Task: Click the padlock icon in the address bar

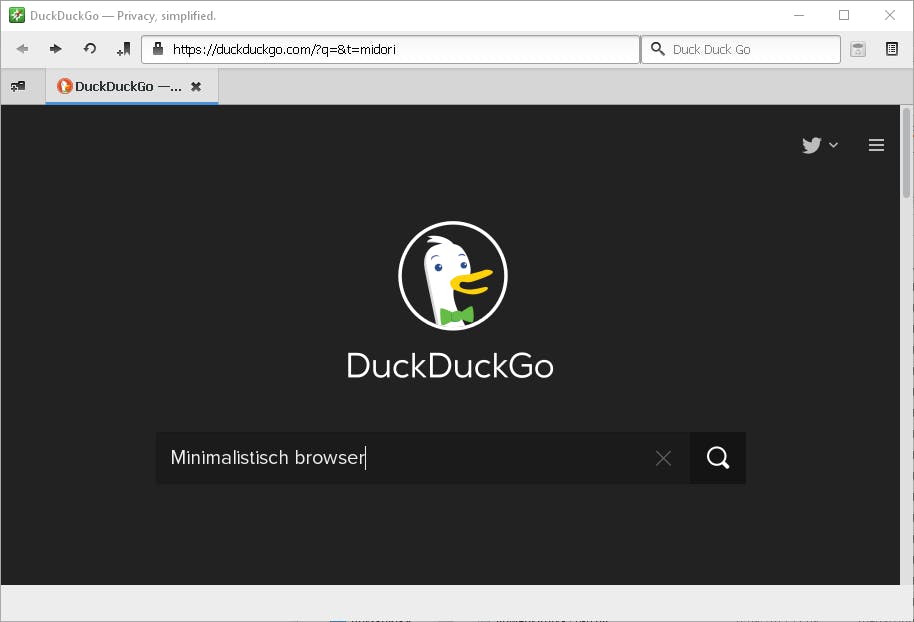Action: 157,48
